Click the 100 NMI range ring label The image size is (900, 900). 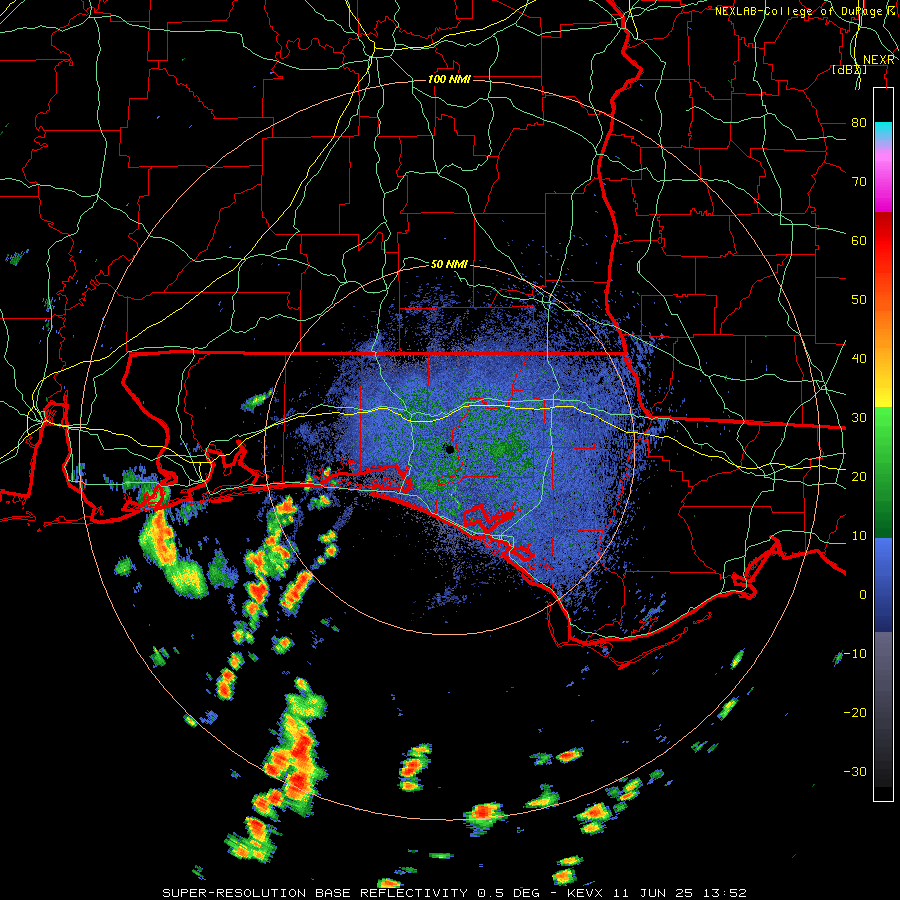pyautogui.click(x=449, y=79)
